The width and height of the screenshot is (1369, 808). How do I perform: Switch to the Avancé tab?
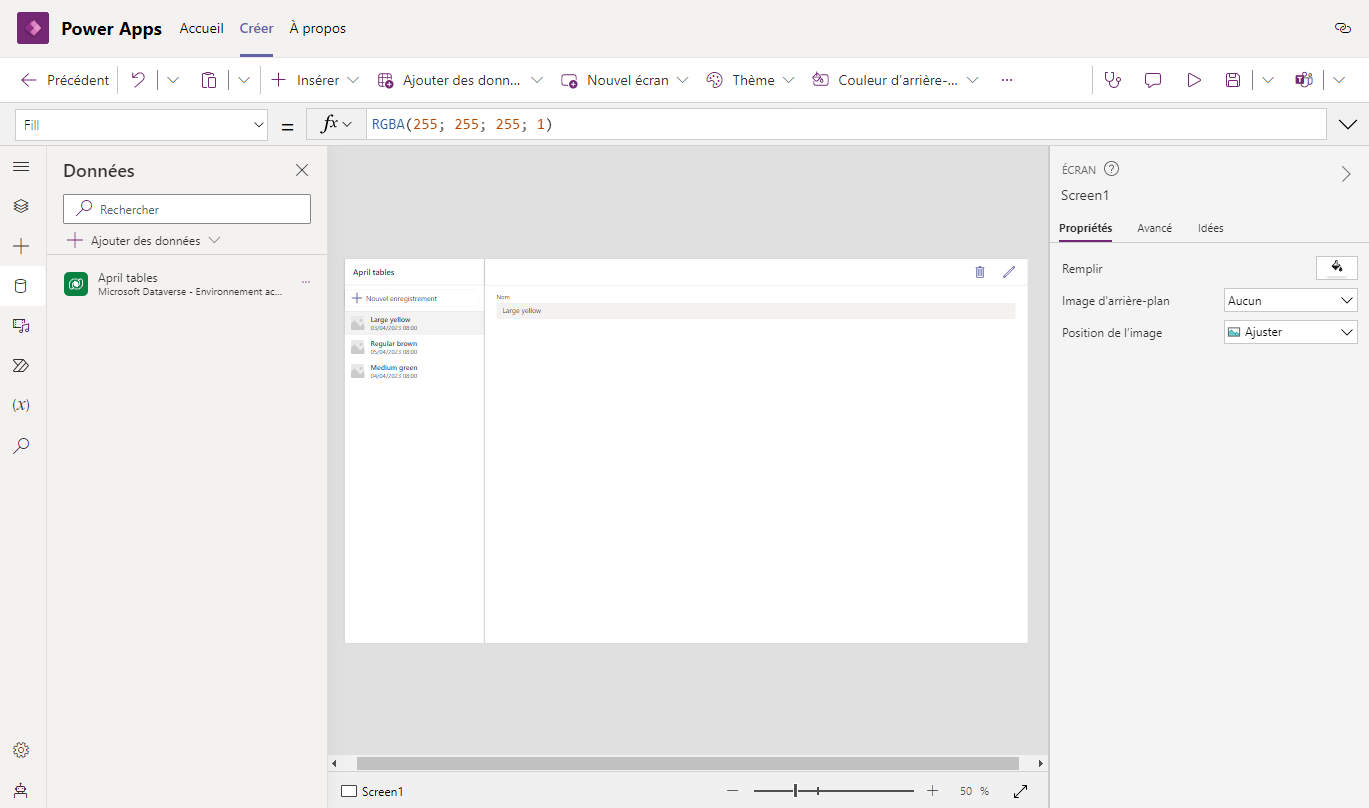pyautogui.click(x=1154, y=228)
